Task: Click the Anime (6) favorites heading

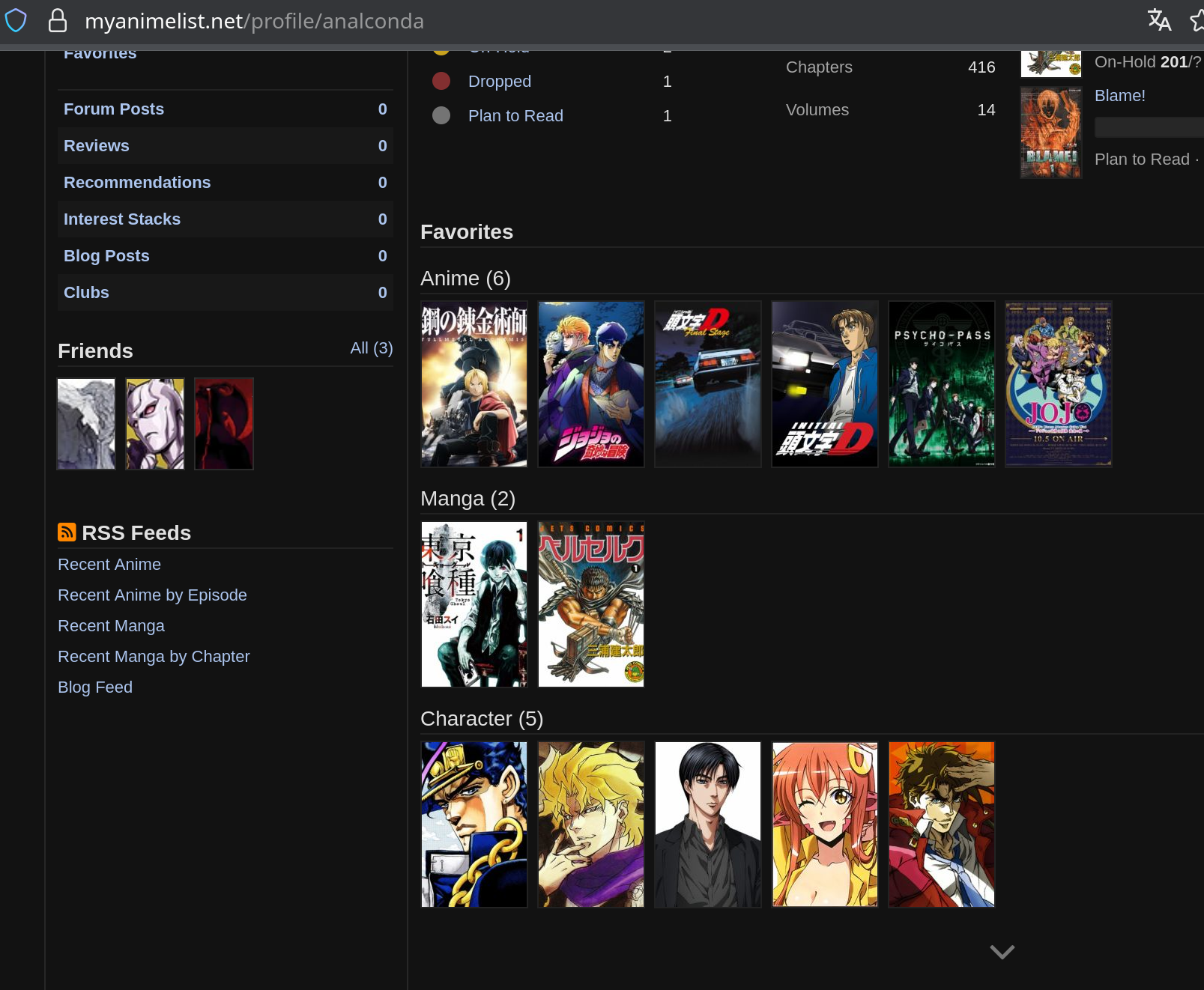Action: point(465,279)
